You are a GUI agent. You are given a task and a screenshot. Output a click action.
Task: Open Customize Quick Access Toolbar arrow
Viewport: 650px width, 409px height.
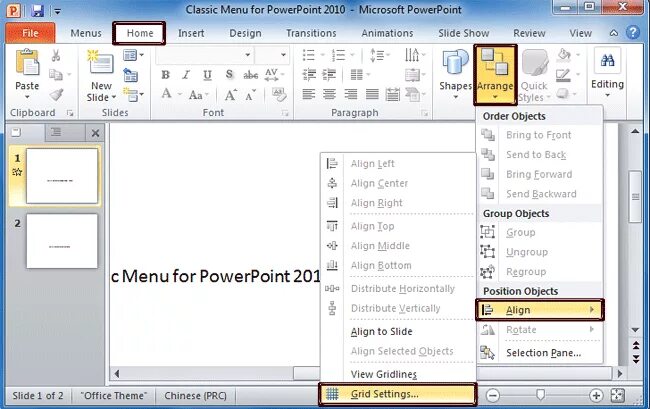coord(57,11)
